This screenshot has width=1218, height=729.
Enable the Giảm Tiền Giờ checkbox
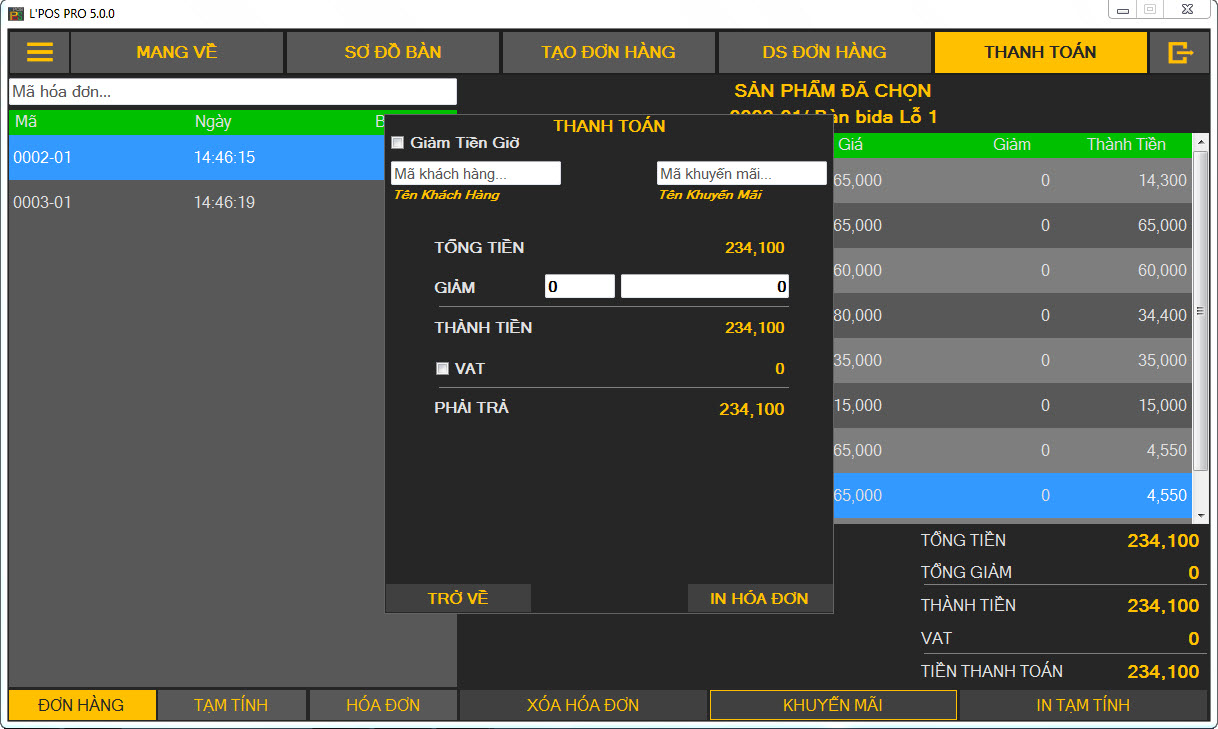[x=398, y=143]
